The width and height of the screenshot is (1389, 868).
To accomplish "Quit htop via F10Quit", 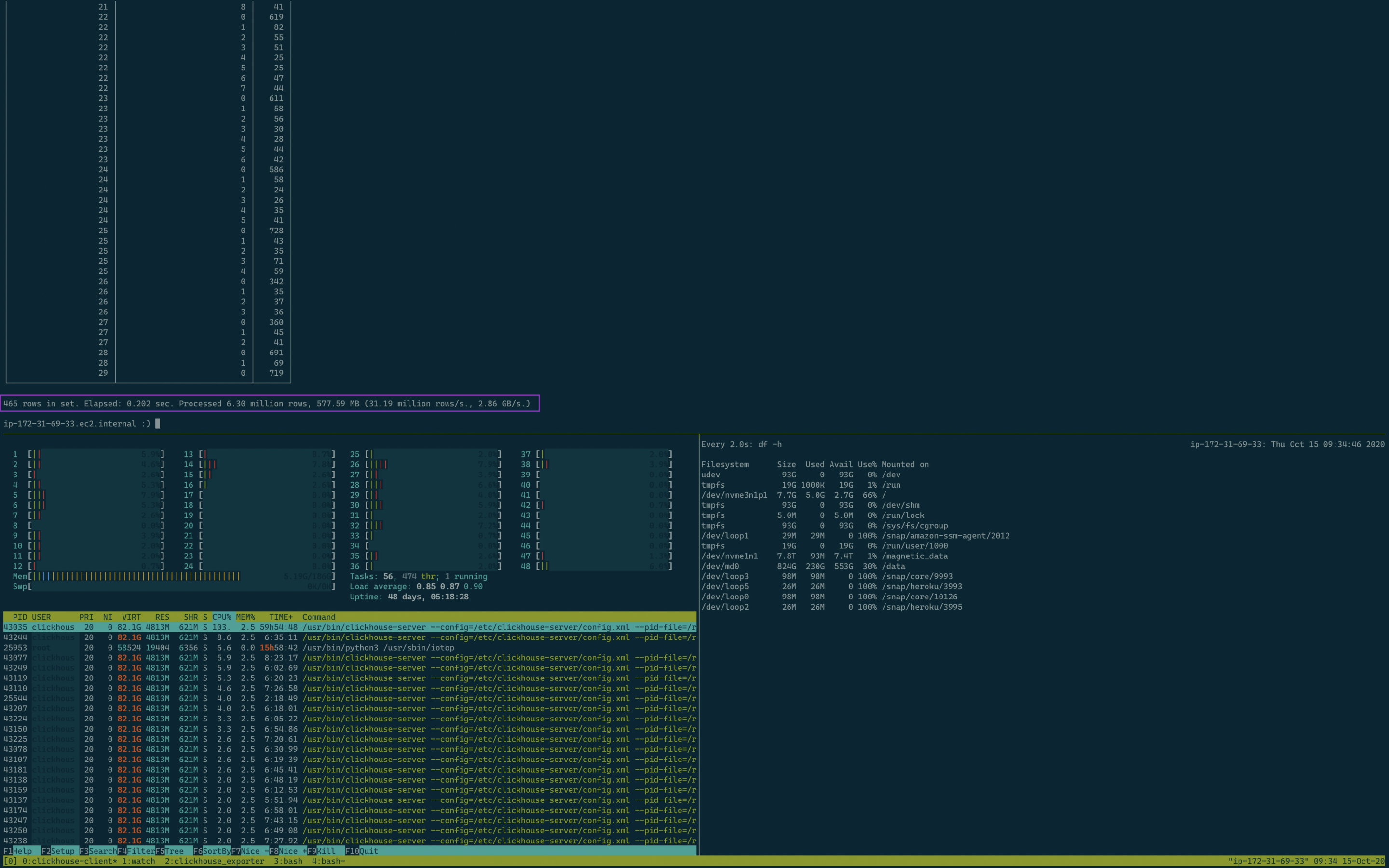I will point(359,851).
